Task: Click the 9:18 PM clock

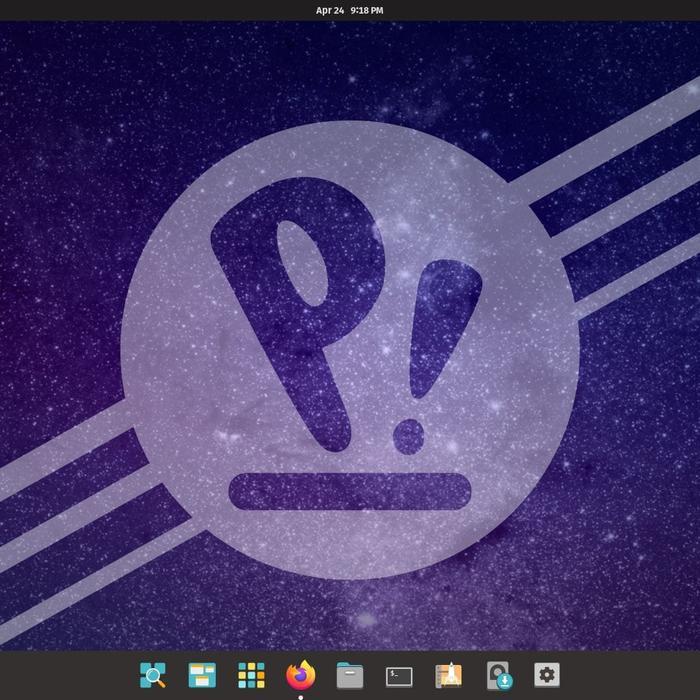Action: (367, 10)
